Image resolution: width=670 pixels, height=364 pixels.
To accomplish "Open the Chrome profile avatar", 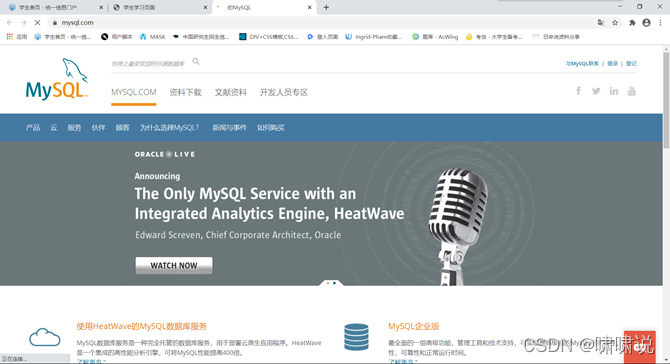I will click(x=646, y=23).
